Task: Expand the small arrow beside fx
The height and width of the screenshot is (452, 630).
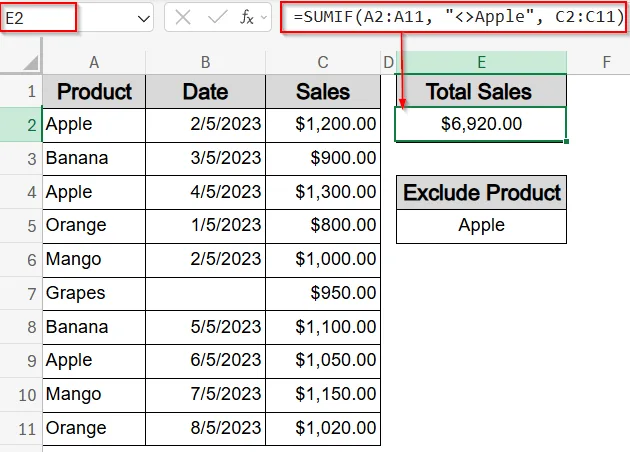Action: point(264,18)
